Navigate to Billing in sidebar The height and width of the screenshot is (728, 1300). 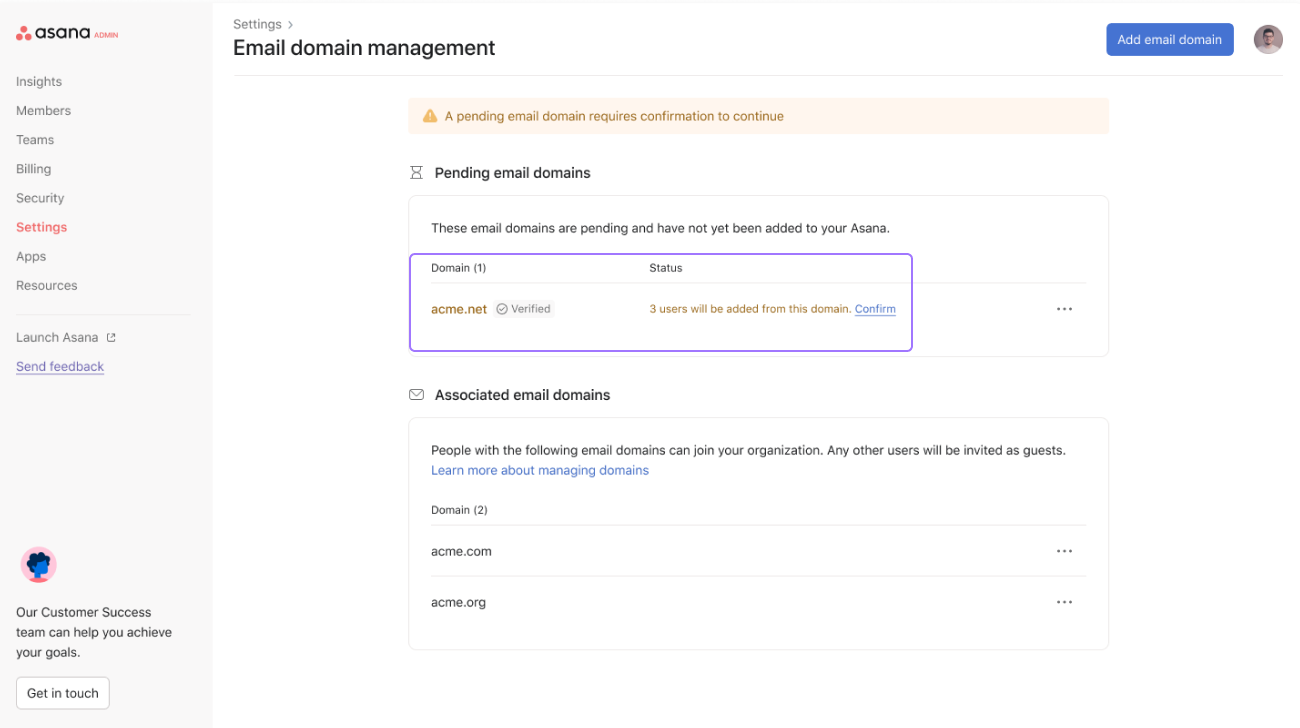coord(33,169)
